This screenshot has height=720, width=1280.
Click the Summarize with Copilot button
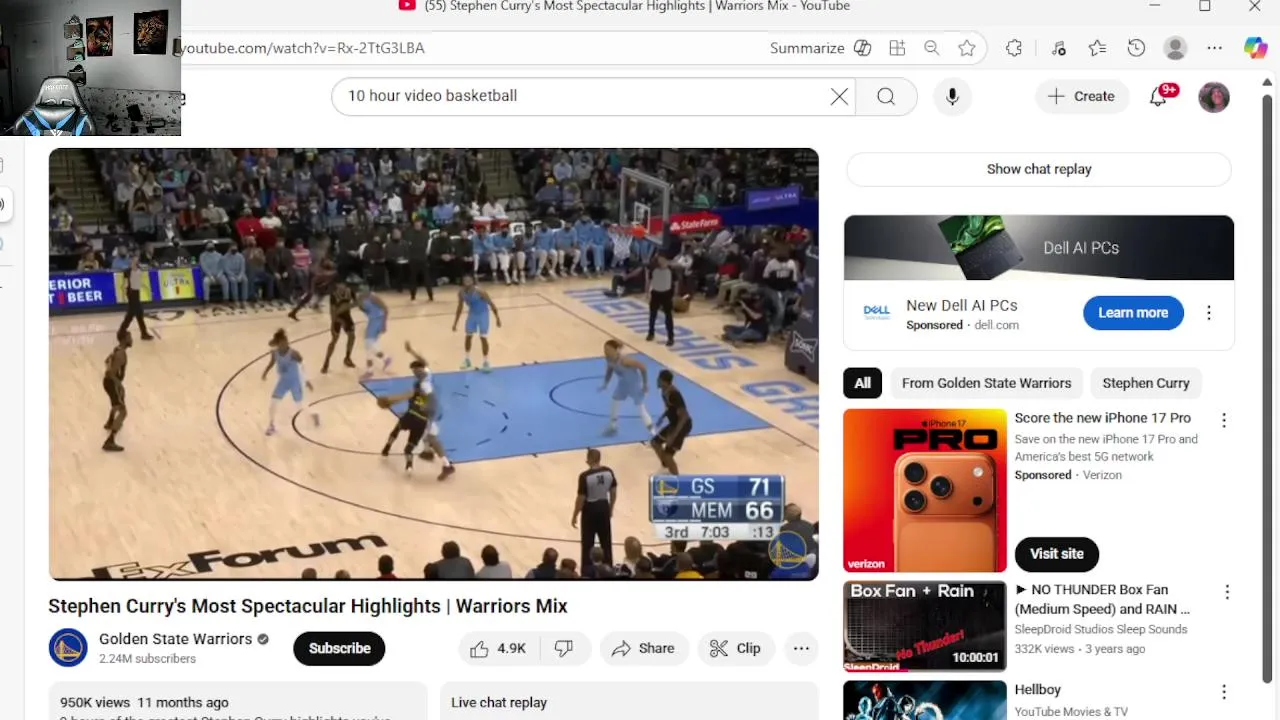pos(820,48)
